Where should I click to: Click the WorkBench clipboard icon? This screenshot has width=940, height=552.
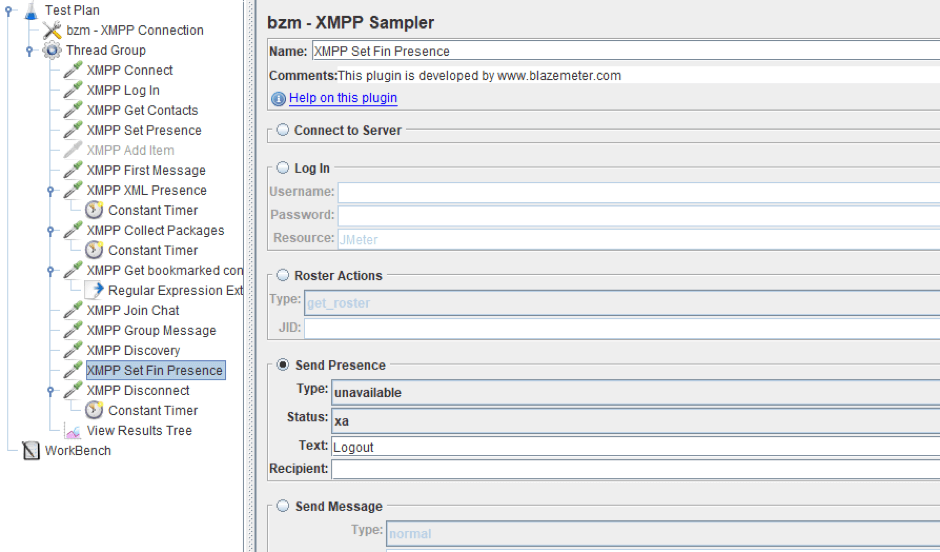click(31, 450)
